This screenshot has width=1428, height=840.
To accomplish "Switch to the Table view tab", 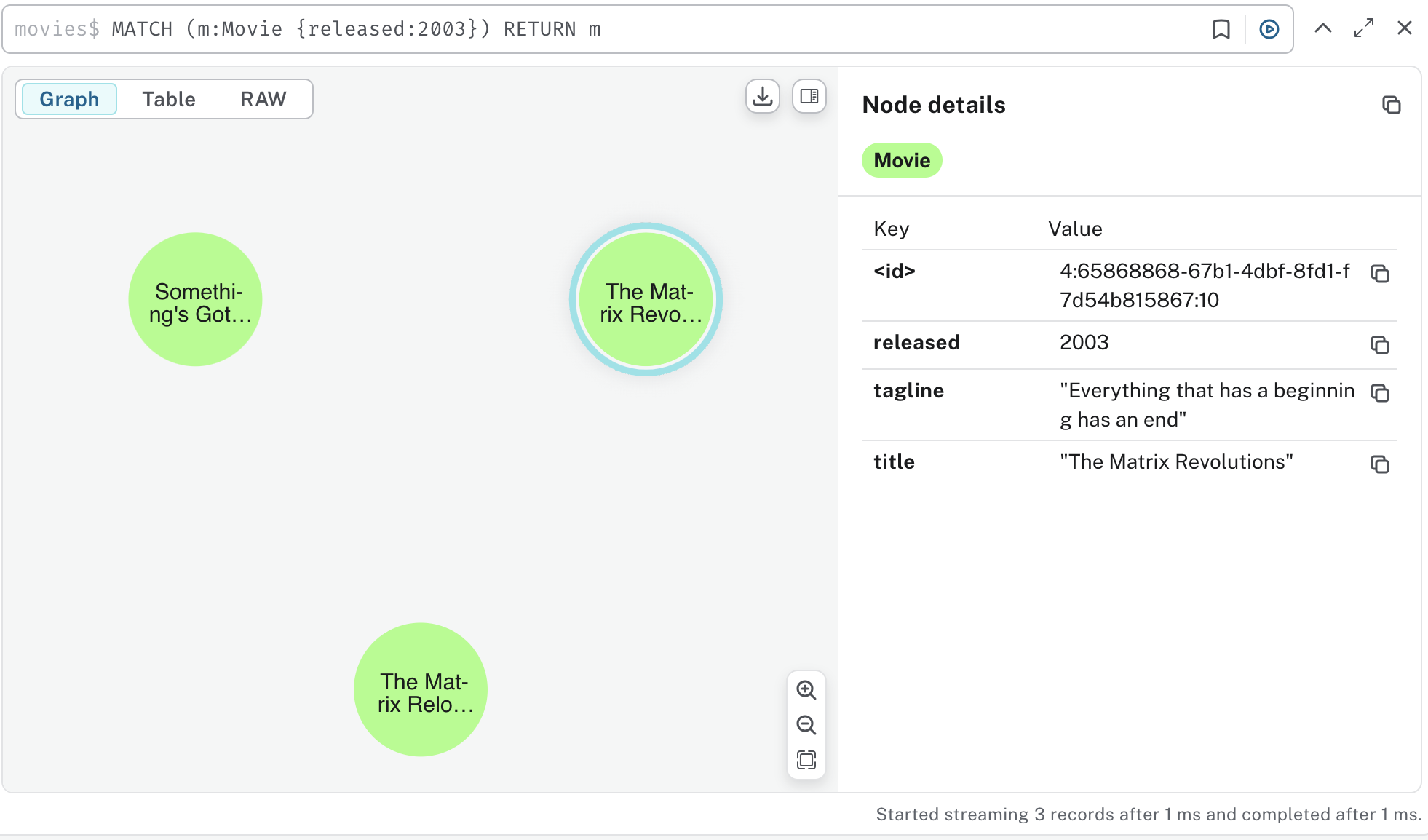I will [x=168, y=99].
